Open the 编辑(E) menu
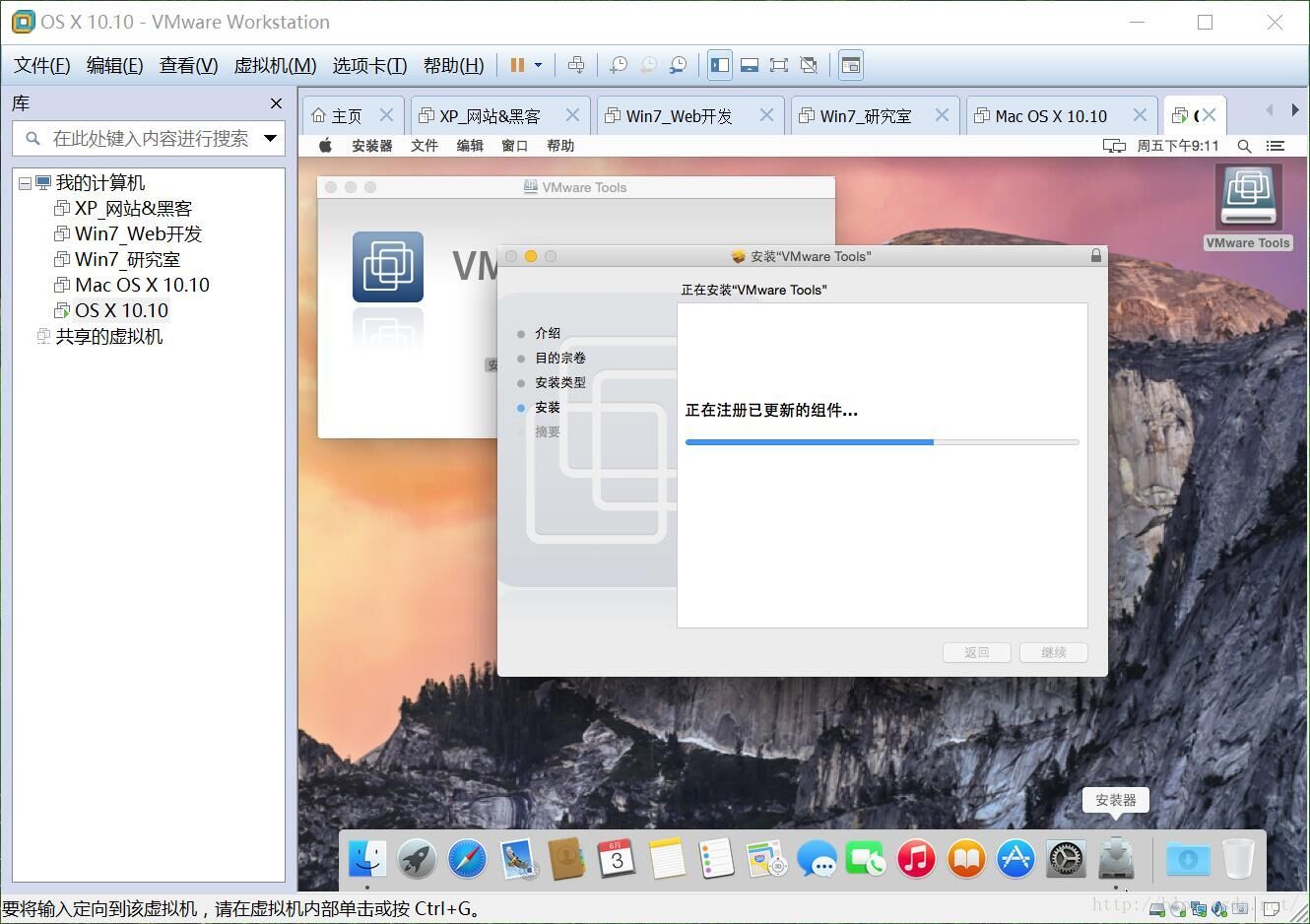 114,65
